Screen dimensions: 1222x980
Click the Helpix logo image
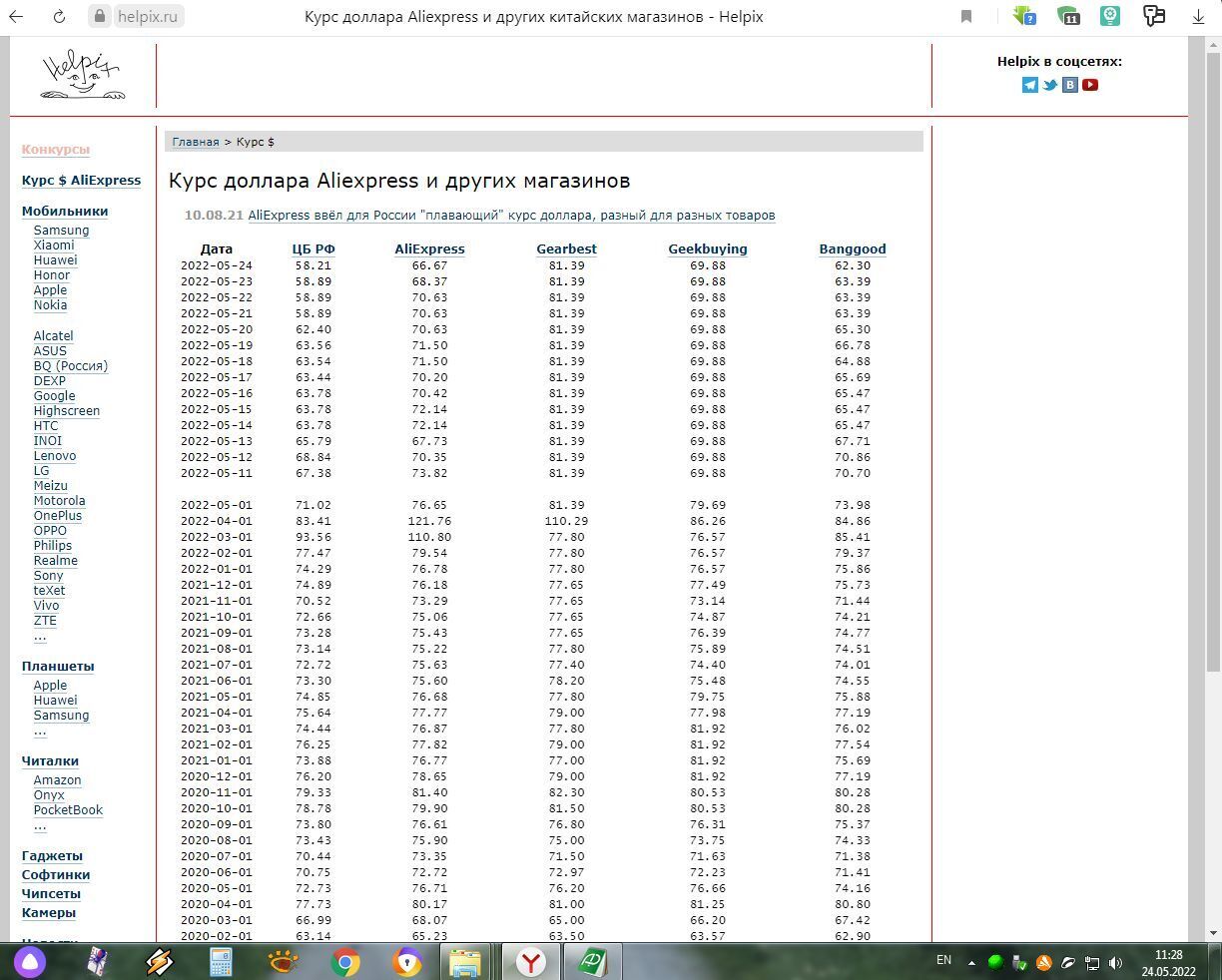pyautogui.click(x=83, y=75)
